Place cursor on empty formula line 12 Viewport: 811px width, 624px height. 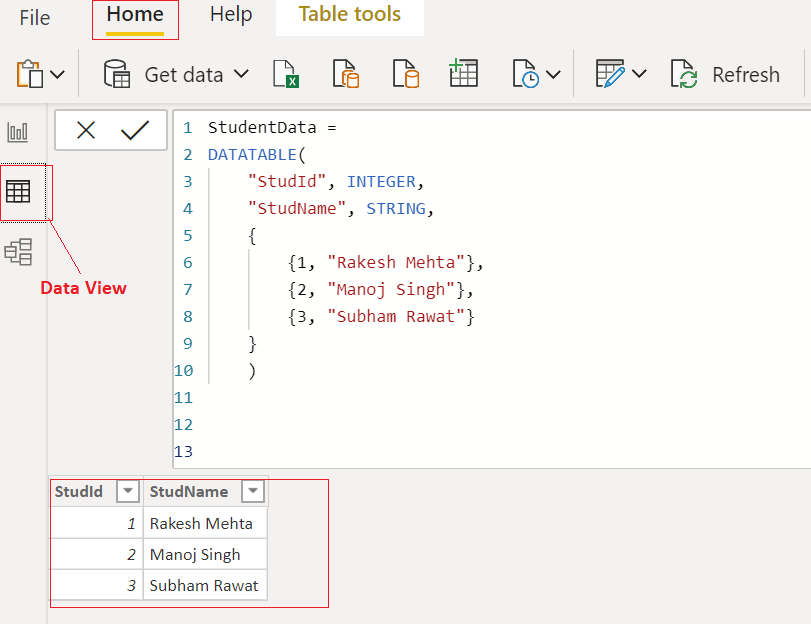491,424
